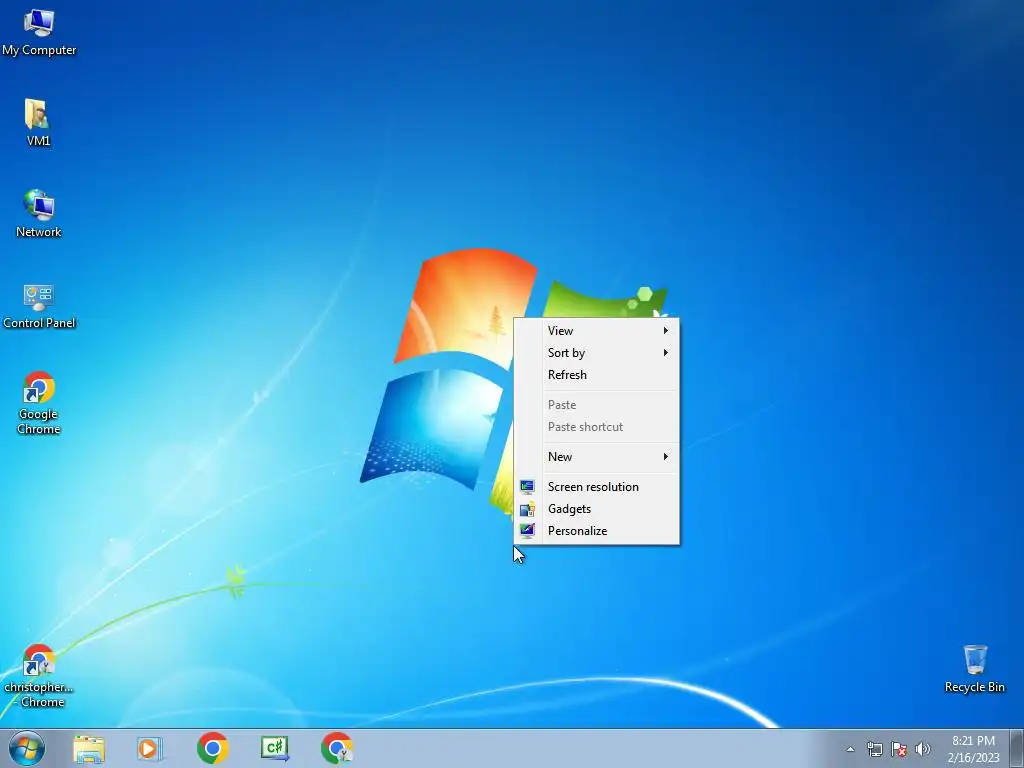The width and height of the screenshot is (1024, 768).
Task: Open the Start menu orb
Action: [27, 748]
